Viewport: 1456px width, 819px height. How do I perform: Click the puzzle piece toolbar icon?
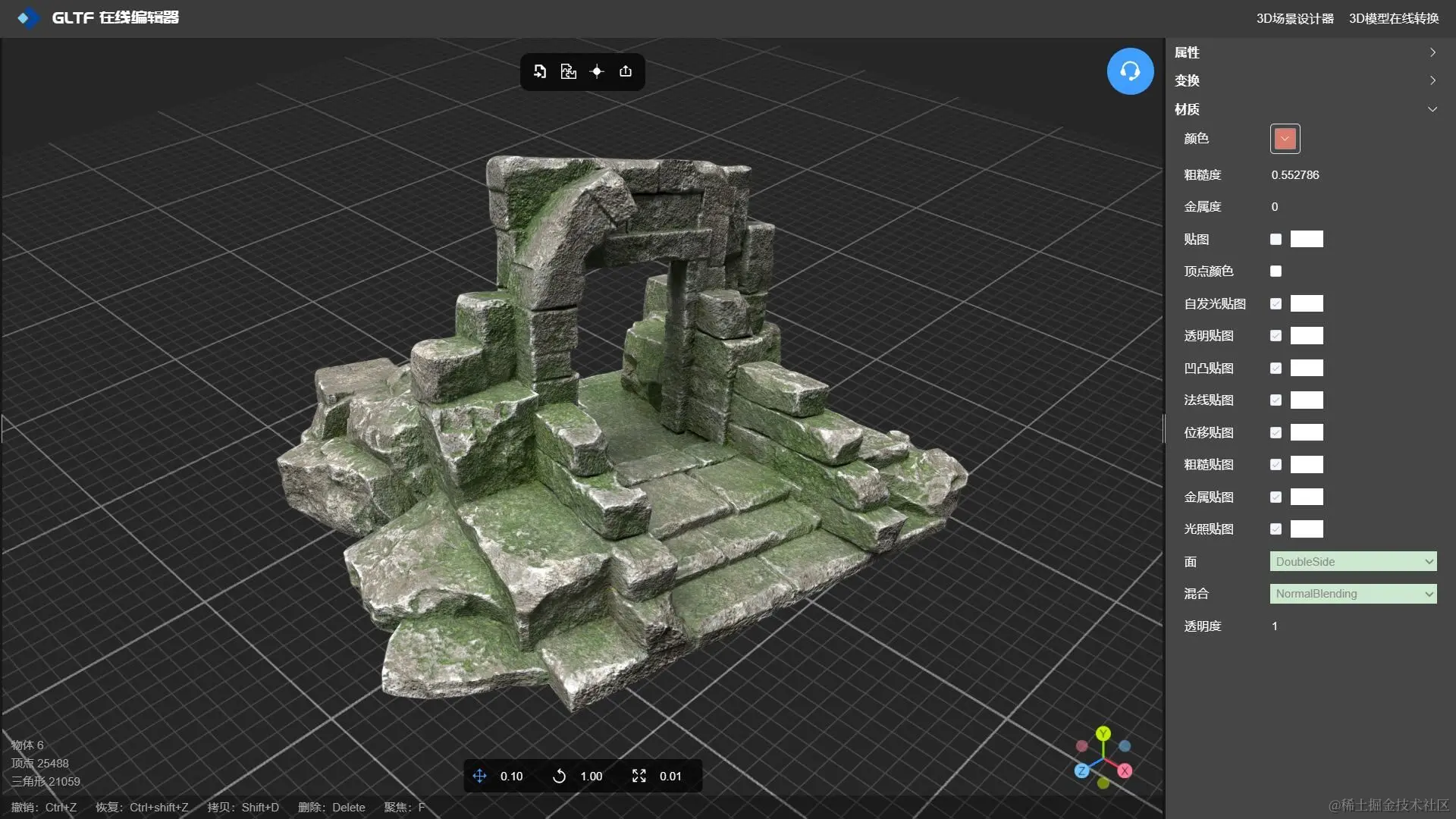pyautogui.click(x=568, y=71)
